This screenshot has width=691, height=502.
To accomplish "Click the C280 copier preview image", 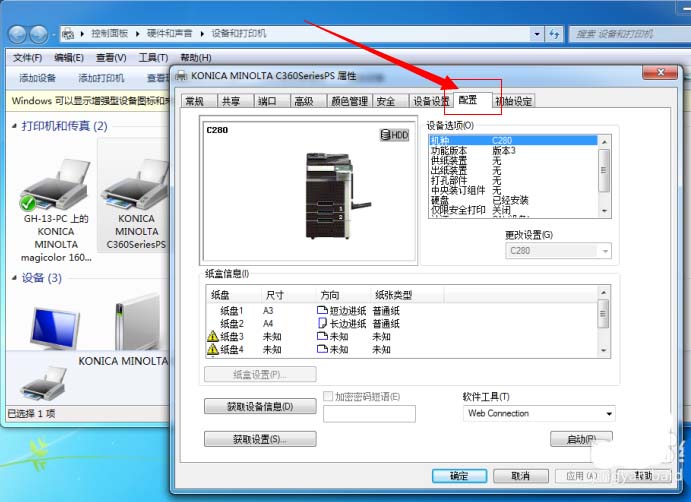I will [x=336, y=196].
